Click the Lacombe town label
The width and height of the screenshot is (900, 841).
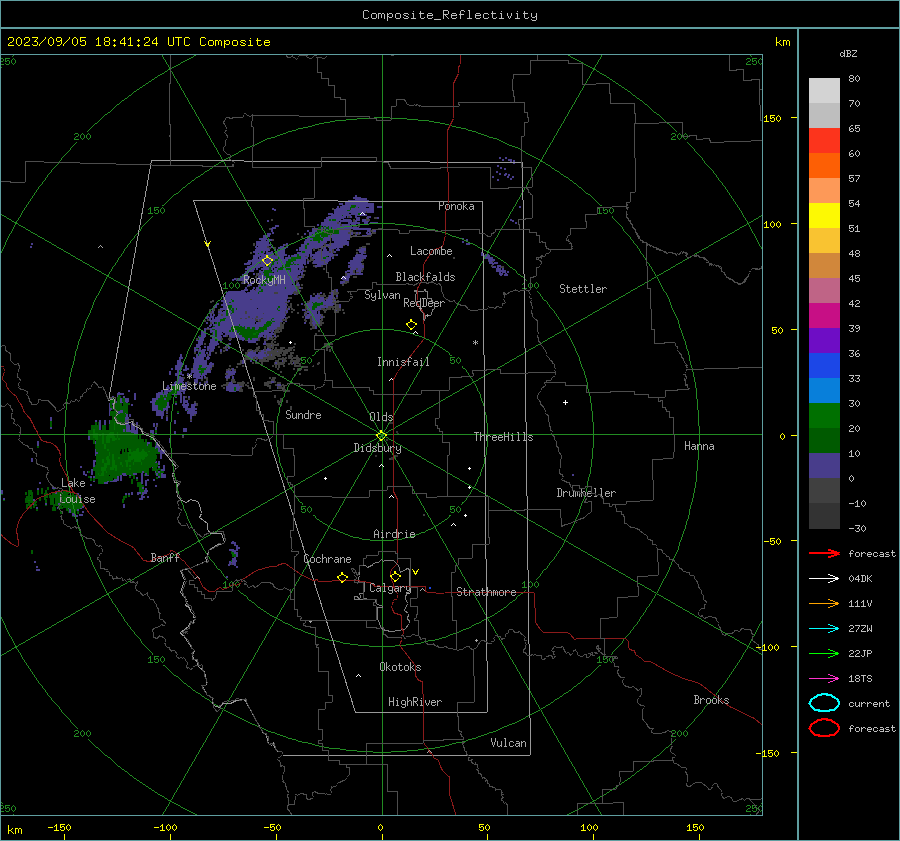point(431,251)
